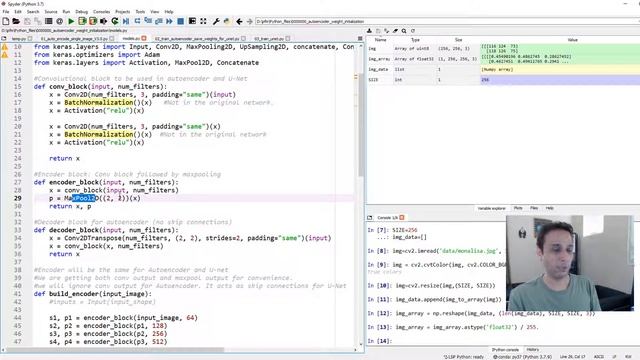Screen dimensions: 640x360
Task: Open the Projects menu
Action: point(122,12)
